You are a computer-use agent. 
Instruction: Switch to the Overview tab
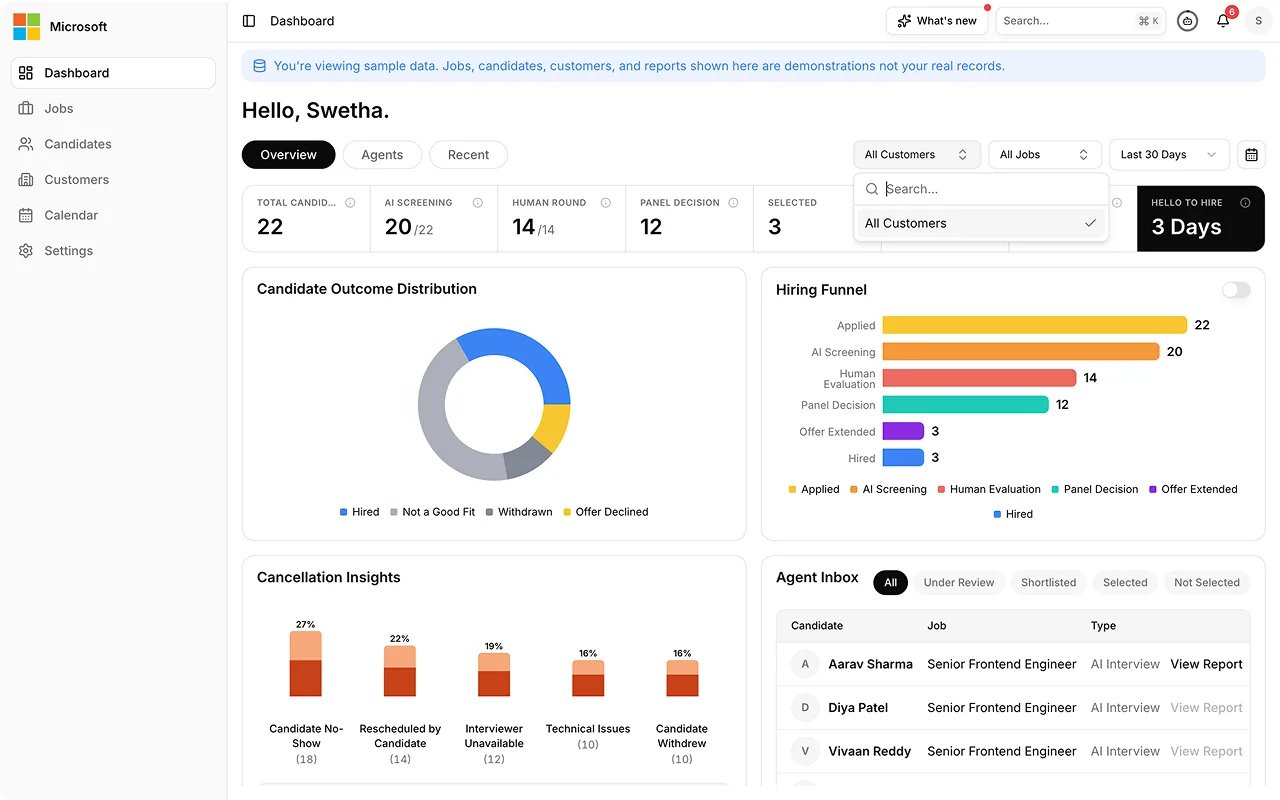(289, 155)
